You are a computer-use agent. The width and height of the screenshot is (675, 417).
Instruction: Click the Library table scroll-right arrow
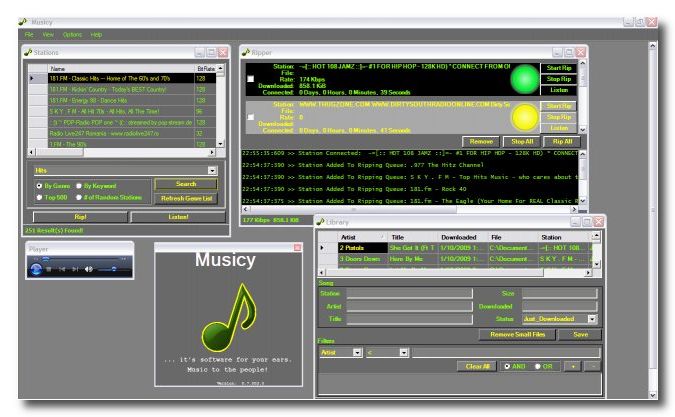click(x=588, y=272)
